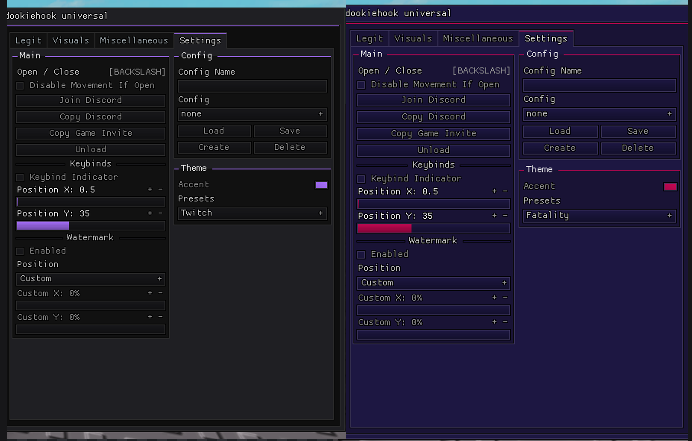Click Position X slider in left window
The image size is (692, 441).
pyautogui.click(x=90, y=202)
